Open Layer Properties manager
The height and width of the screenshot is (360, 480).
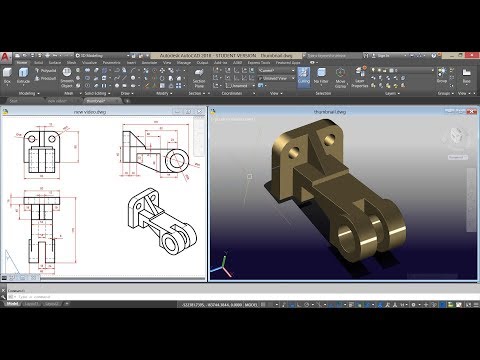pyautogui.click(x=360, y=78)
